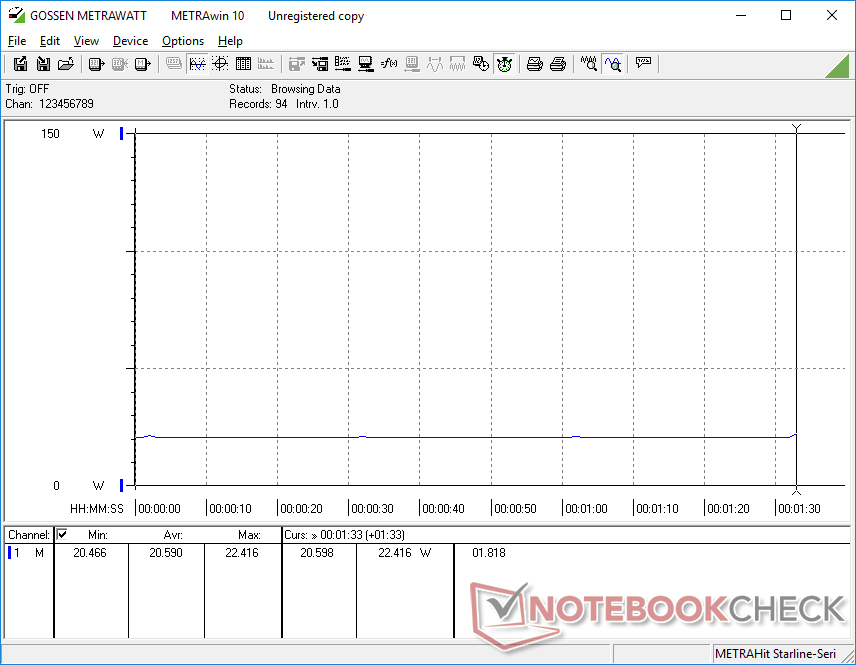Viewport: 856px width, 665px height.
Task: Click the print graph icon
Action: 534,64
